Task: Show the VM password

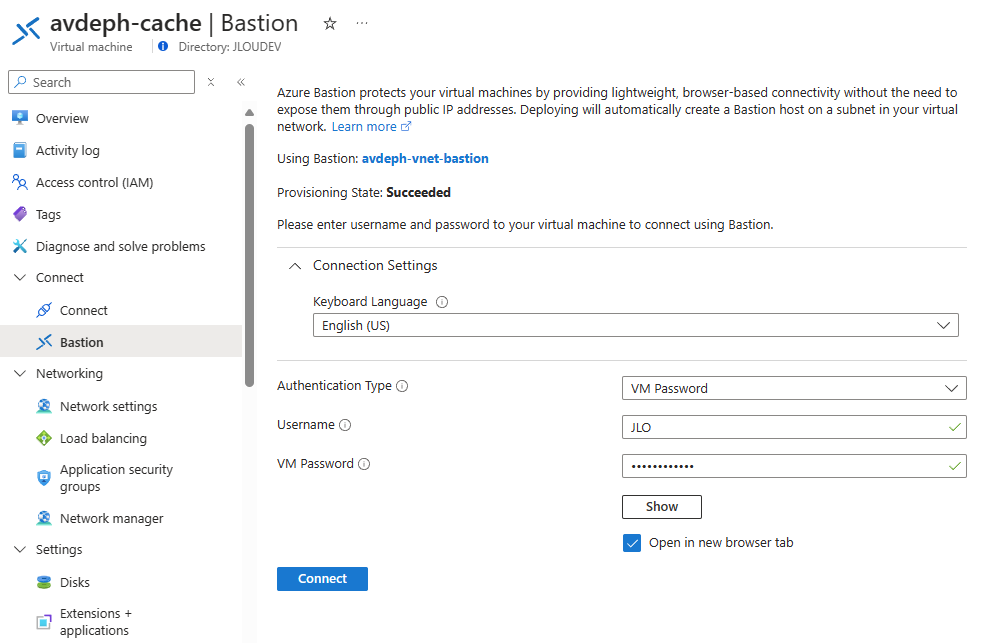Action: pyautogui.click(x=662, y=506)
